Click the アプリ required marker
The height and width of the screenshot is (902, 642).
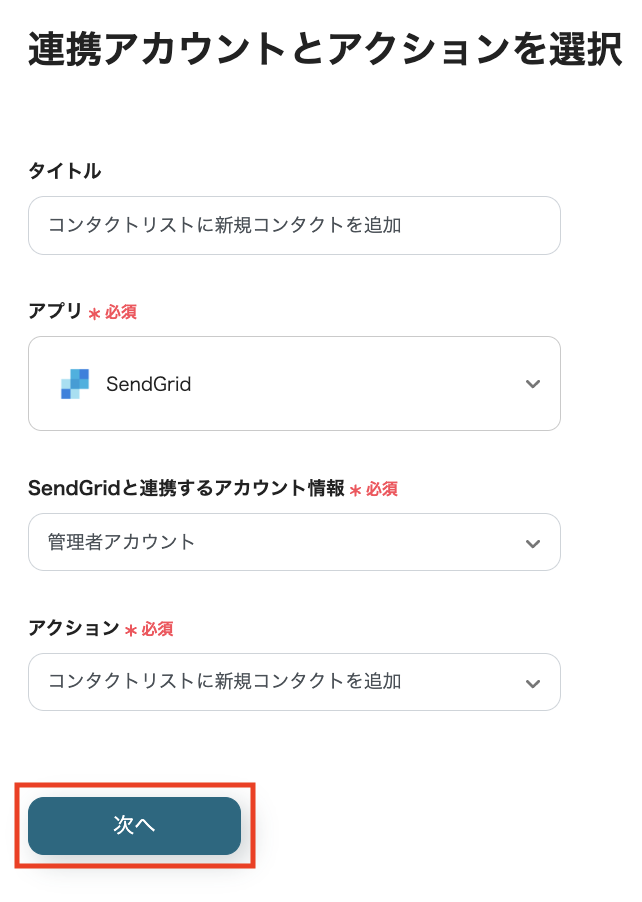point(115,312)
